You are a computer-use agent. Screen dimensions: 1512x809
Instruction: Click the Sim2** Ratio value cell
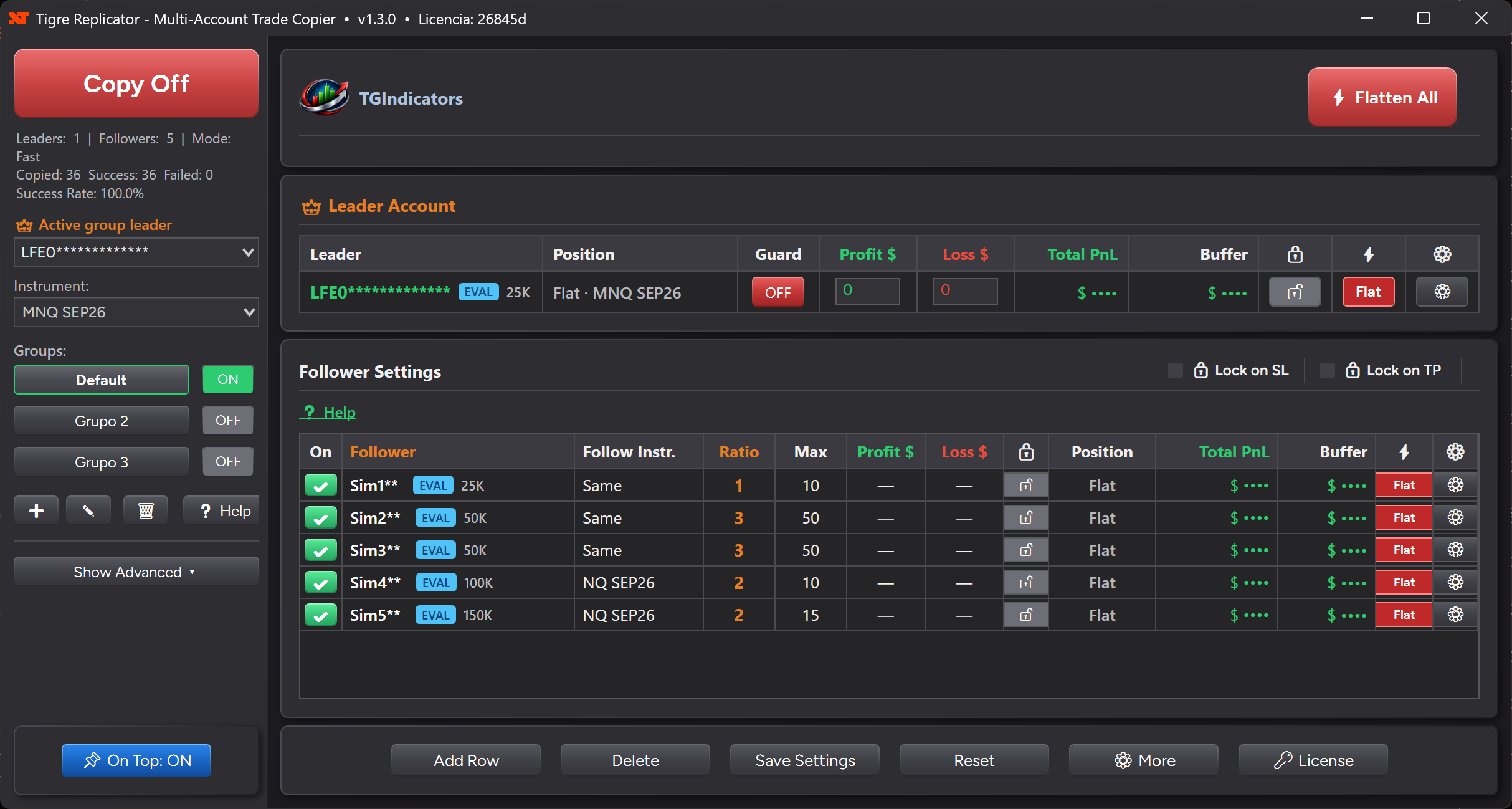tap(739, 518)
